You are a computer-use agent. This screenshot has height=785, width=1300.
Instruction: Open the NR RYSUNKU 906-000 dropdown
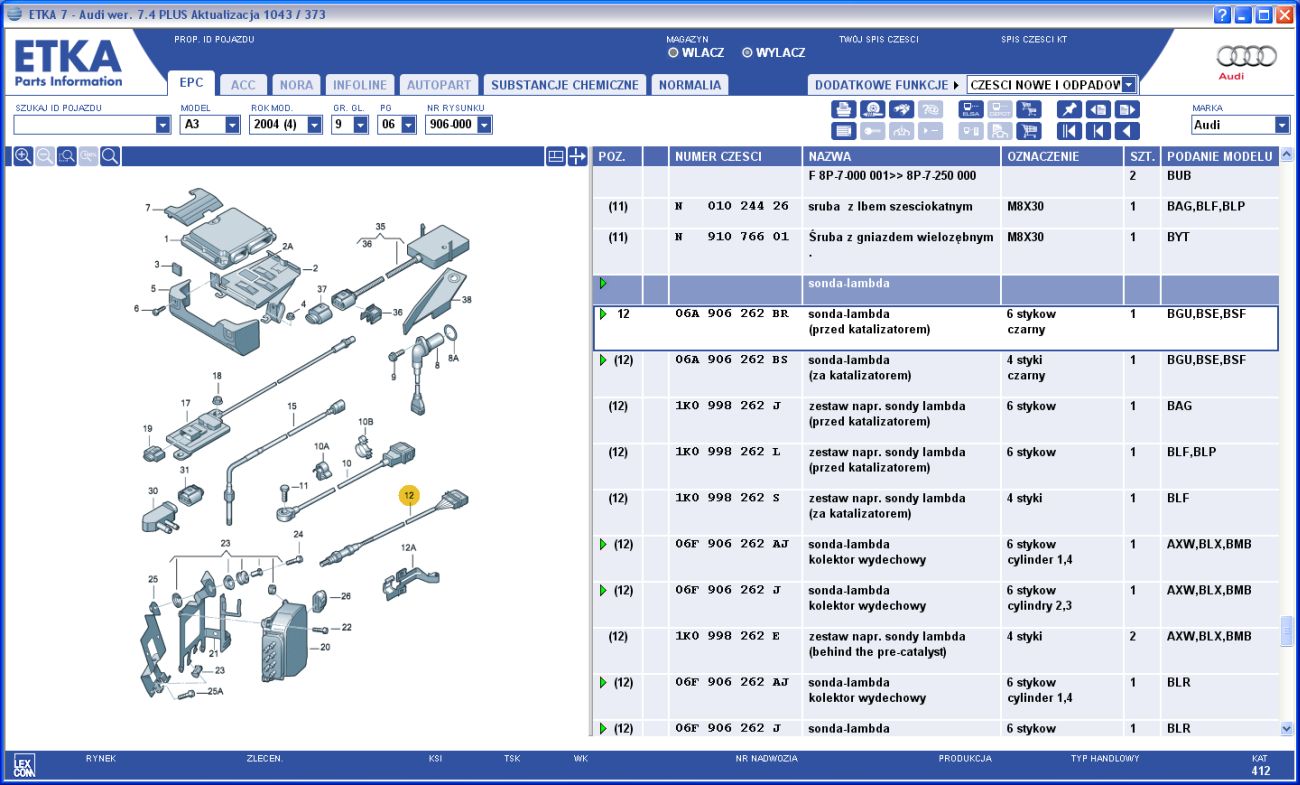coord(484,125)
